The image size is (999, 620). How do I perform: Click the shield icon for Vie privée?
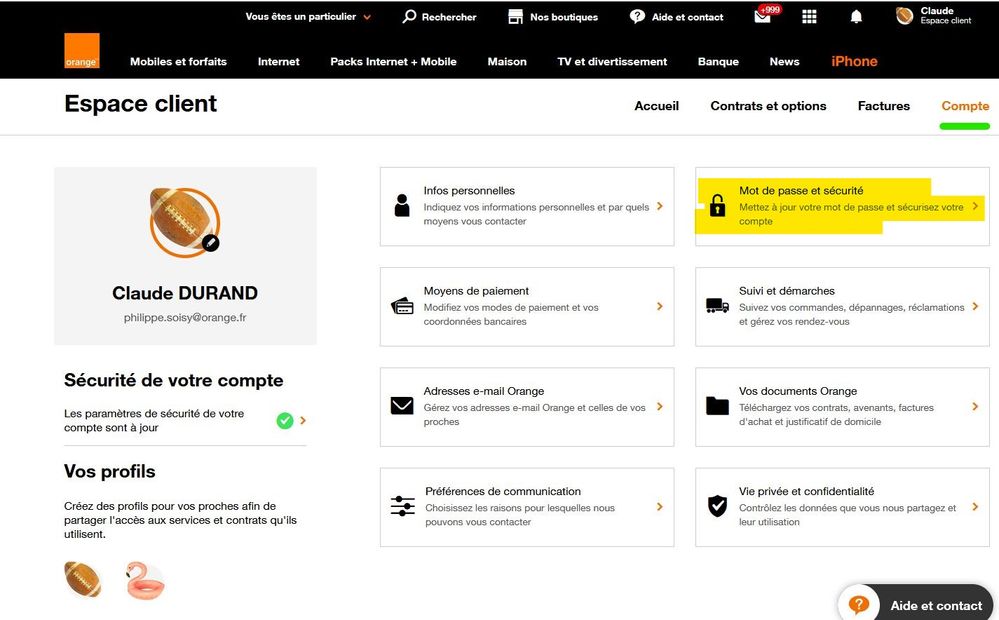pos(717,506)
